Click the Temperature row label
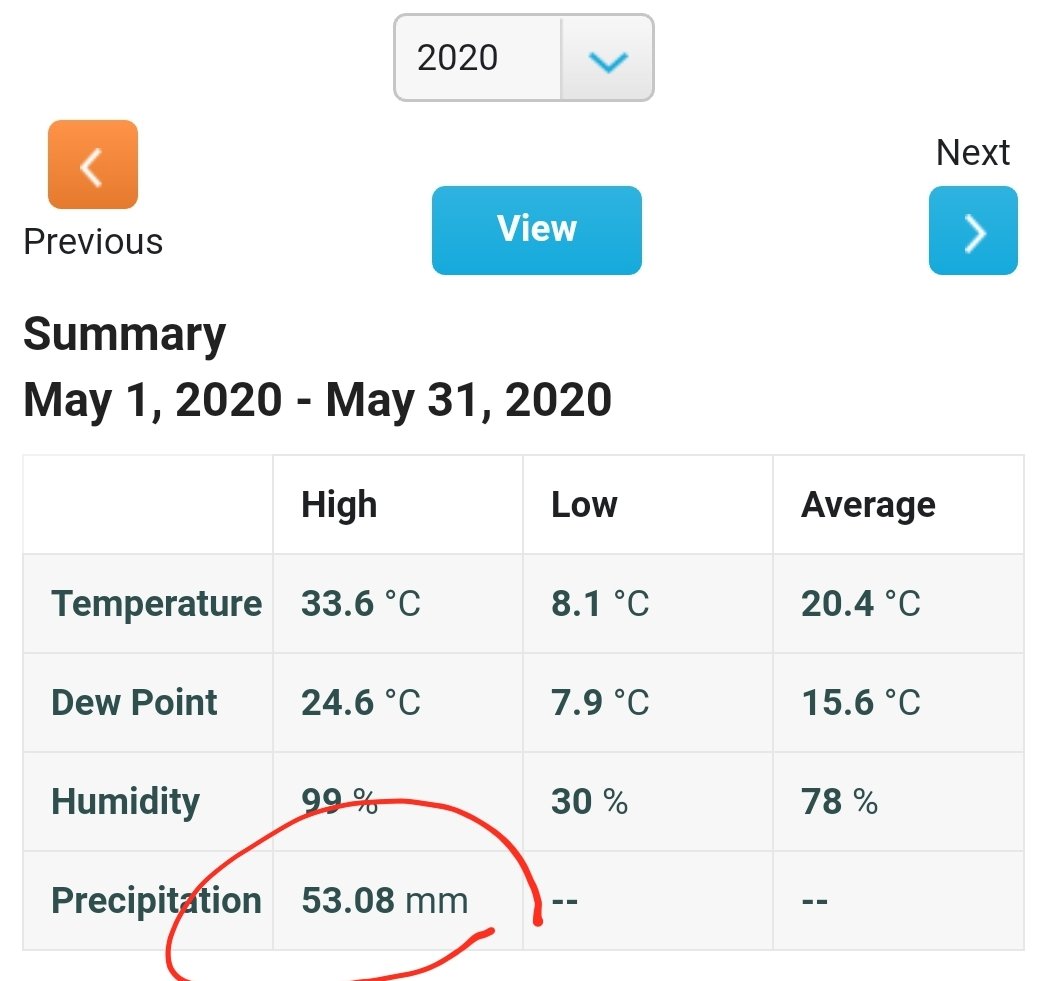1040x981 pixels. (x=157, y=604)
